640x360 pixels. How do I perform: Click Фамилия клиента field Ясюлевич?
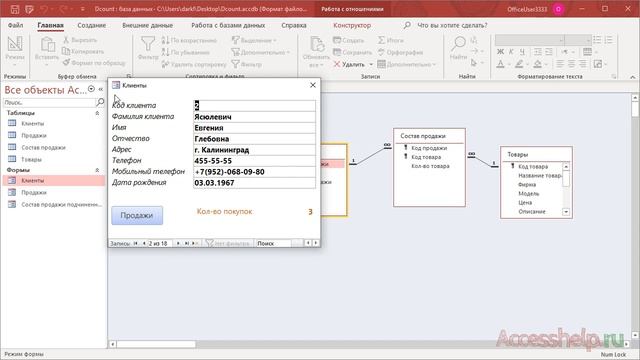pyautogui.click(x=254, y=117)
